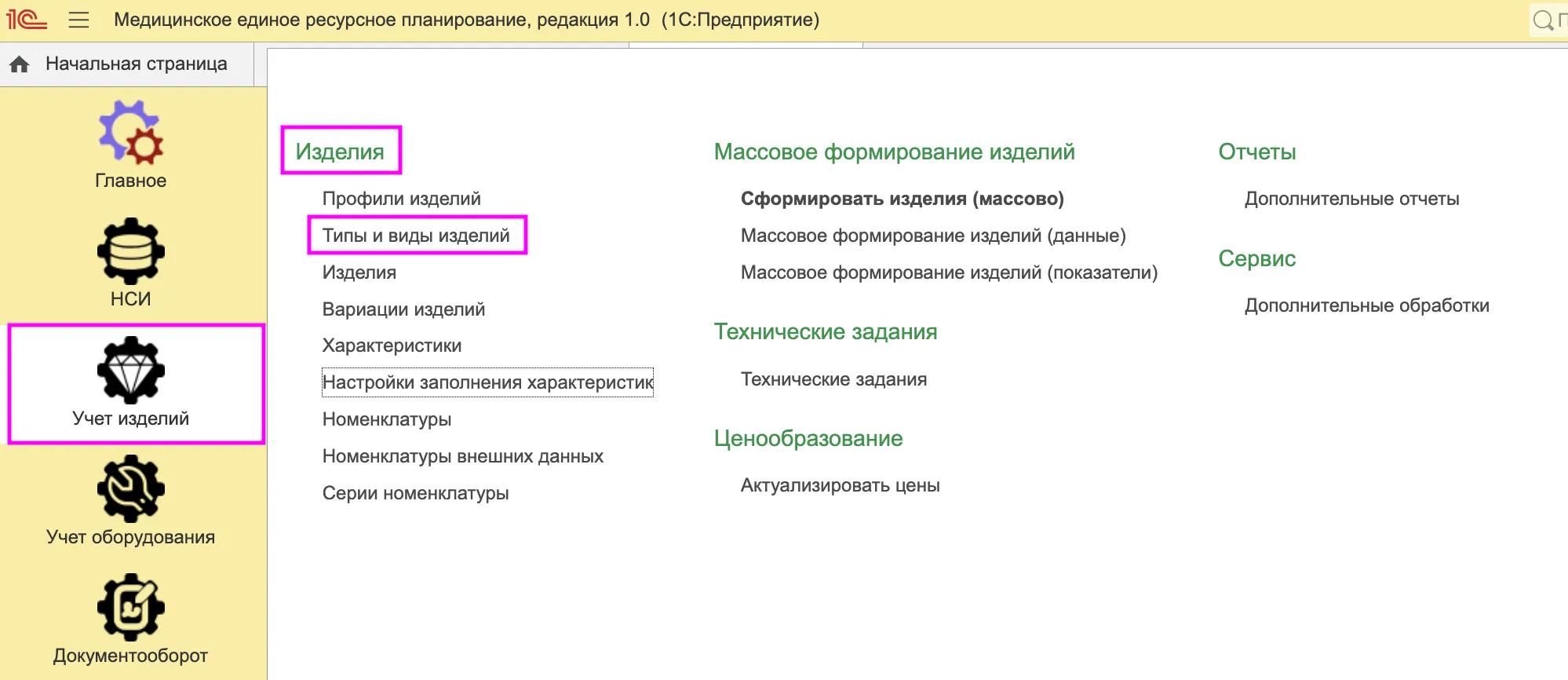The image size is (1568, 680).
Task: Open Настройки заполнения характеристик
Action: (487, 382)
